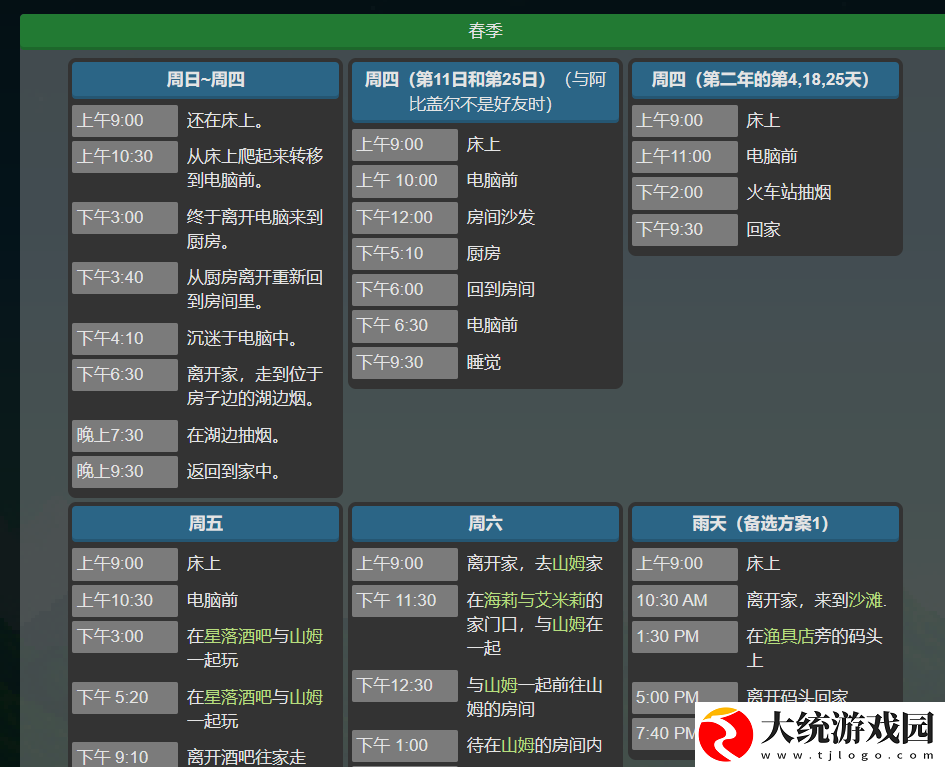This screenshot has height=767, width=945.
Task: Click the 星落酒吧 link in Friday's 下午 5:20 row
Action: click(x=237, y=697)
